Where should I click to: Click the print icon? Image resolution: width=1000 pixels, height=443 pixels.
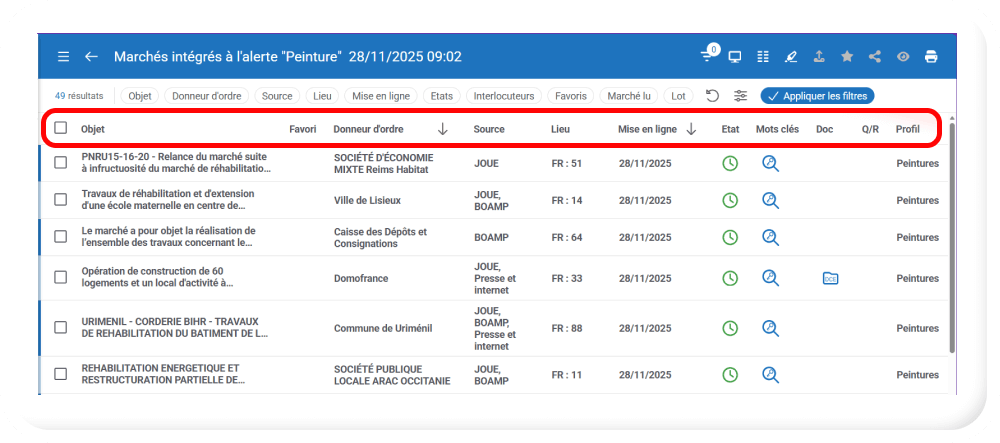coord(931,57)
